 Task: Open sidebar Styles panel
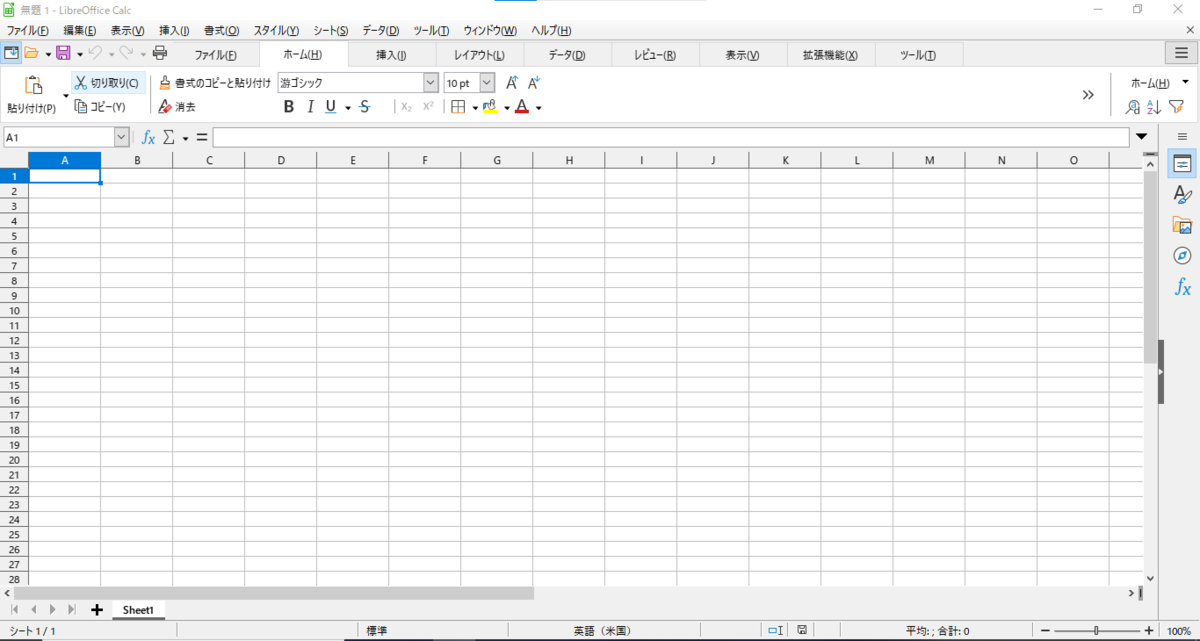click(x=1182, y=195)
